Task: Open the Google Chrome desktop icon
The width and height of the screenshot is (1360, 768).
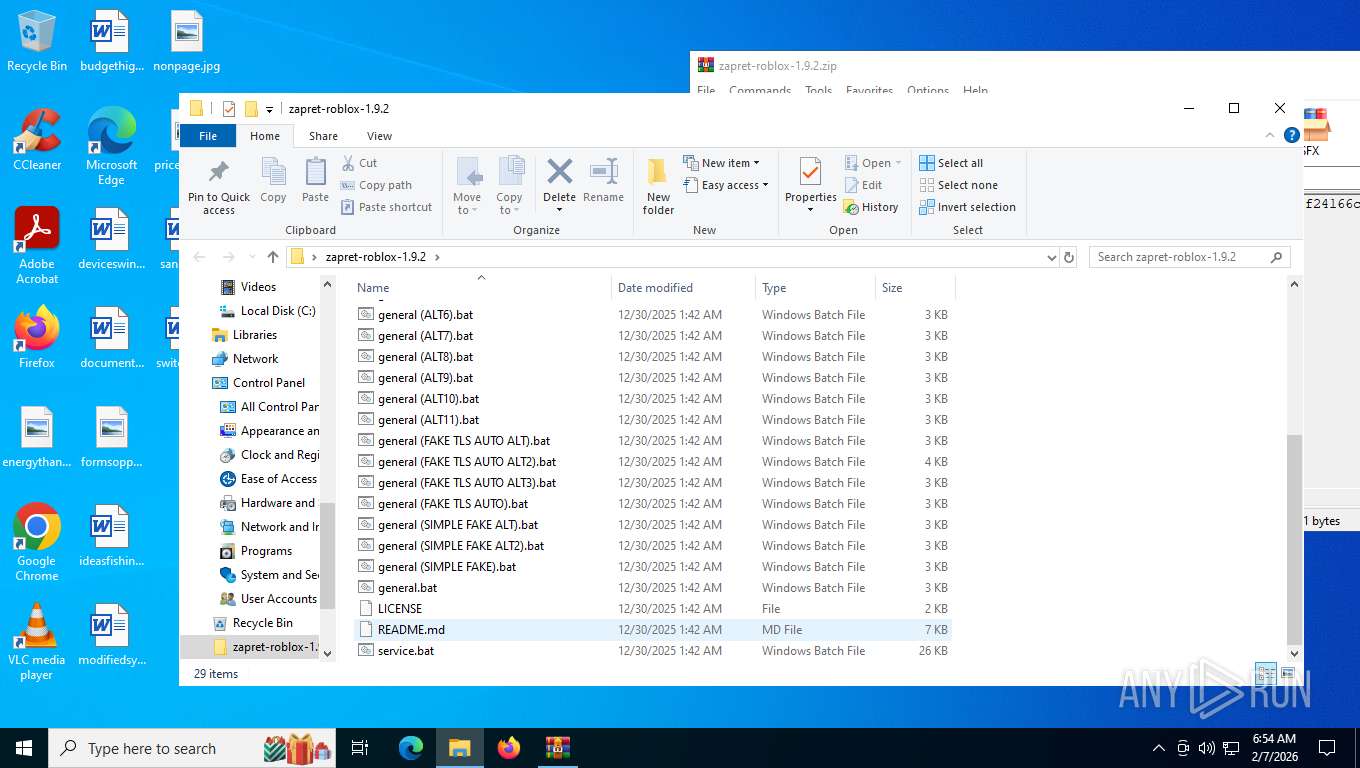Action: [x=37, y=543]
